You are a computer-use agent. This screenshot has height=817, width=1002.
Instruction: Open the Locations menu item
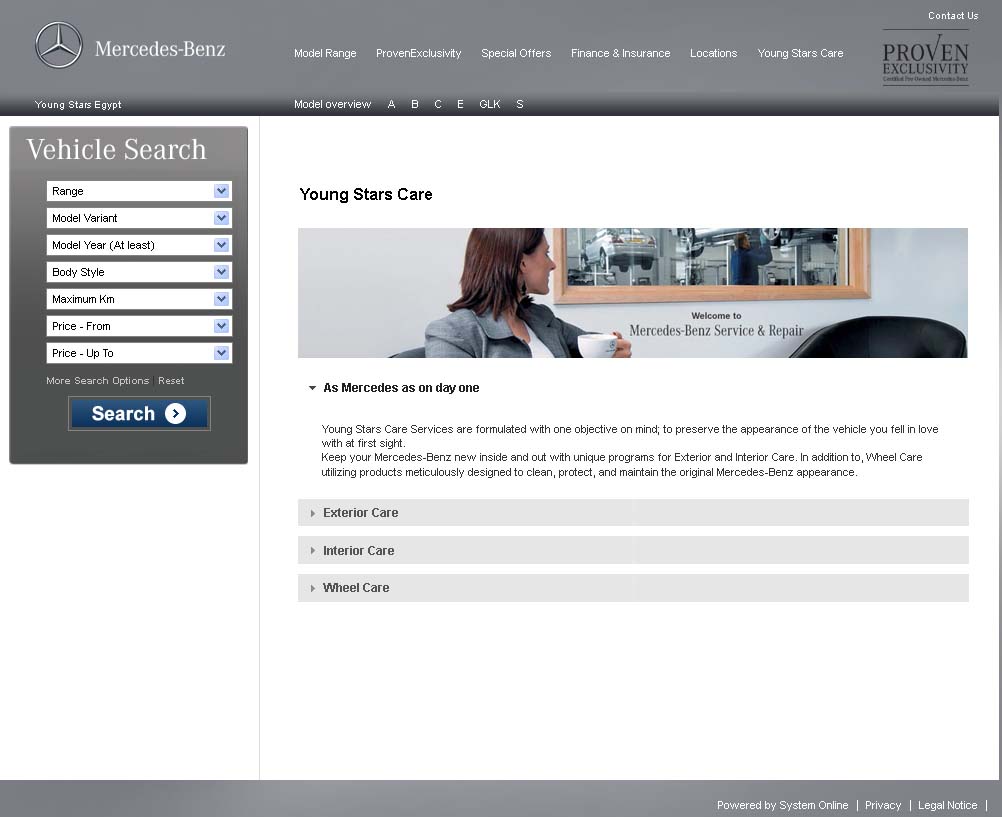click(713, 54)
